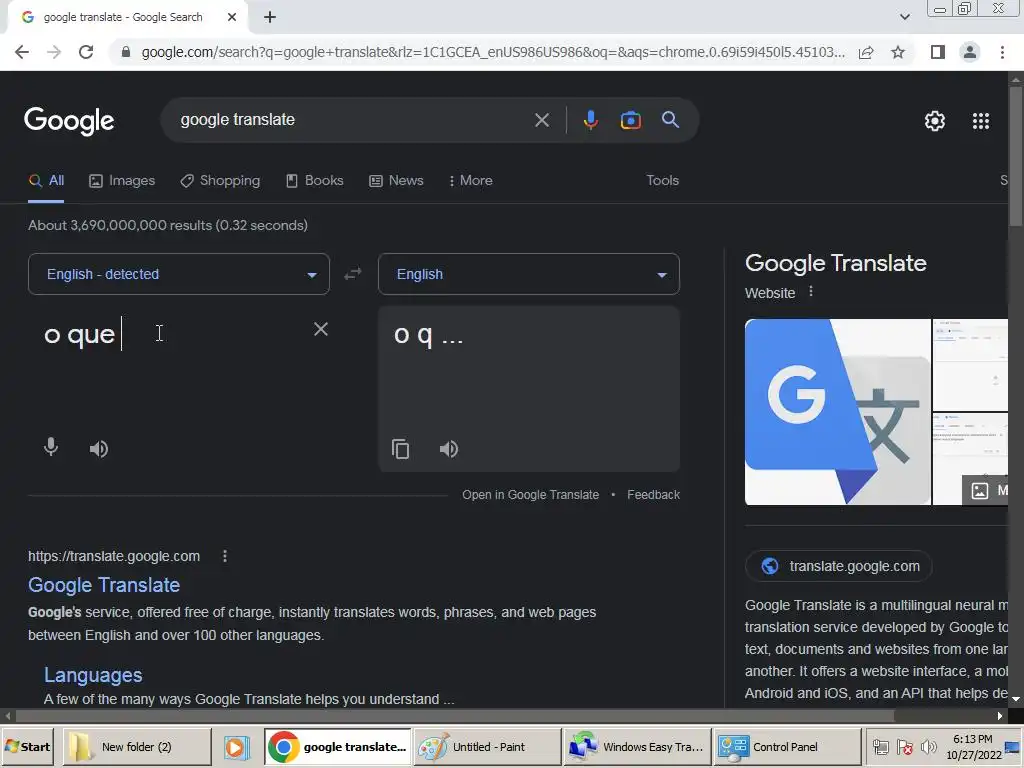Open source language dropdown English - detected
This screenshot has height=768, width=1024.
click(179, 274)
